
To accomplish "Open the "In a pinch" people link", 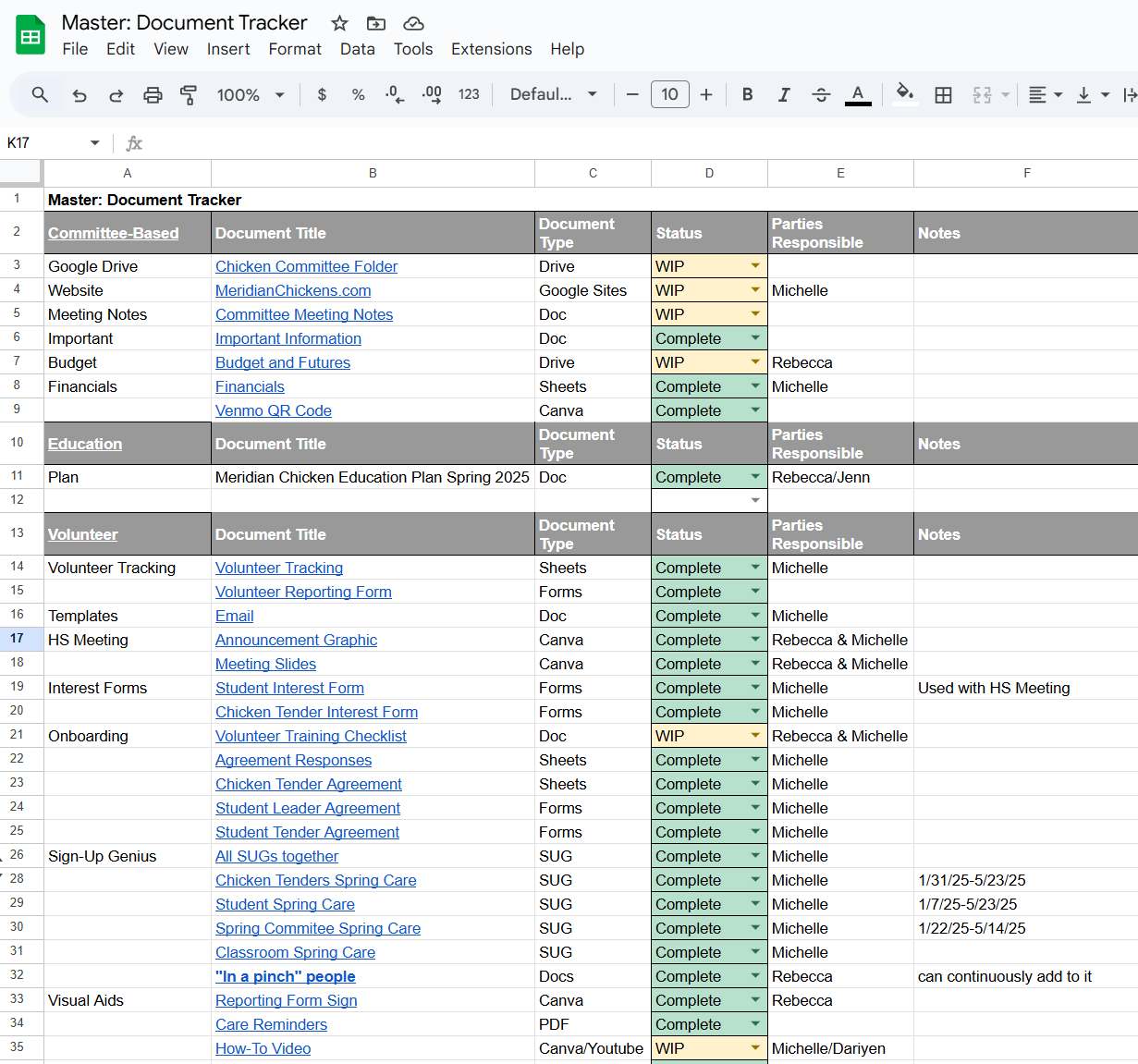I will [285, 976].
